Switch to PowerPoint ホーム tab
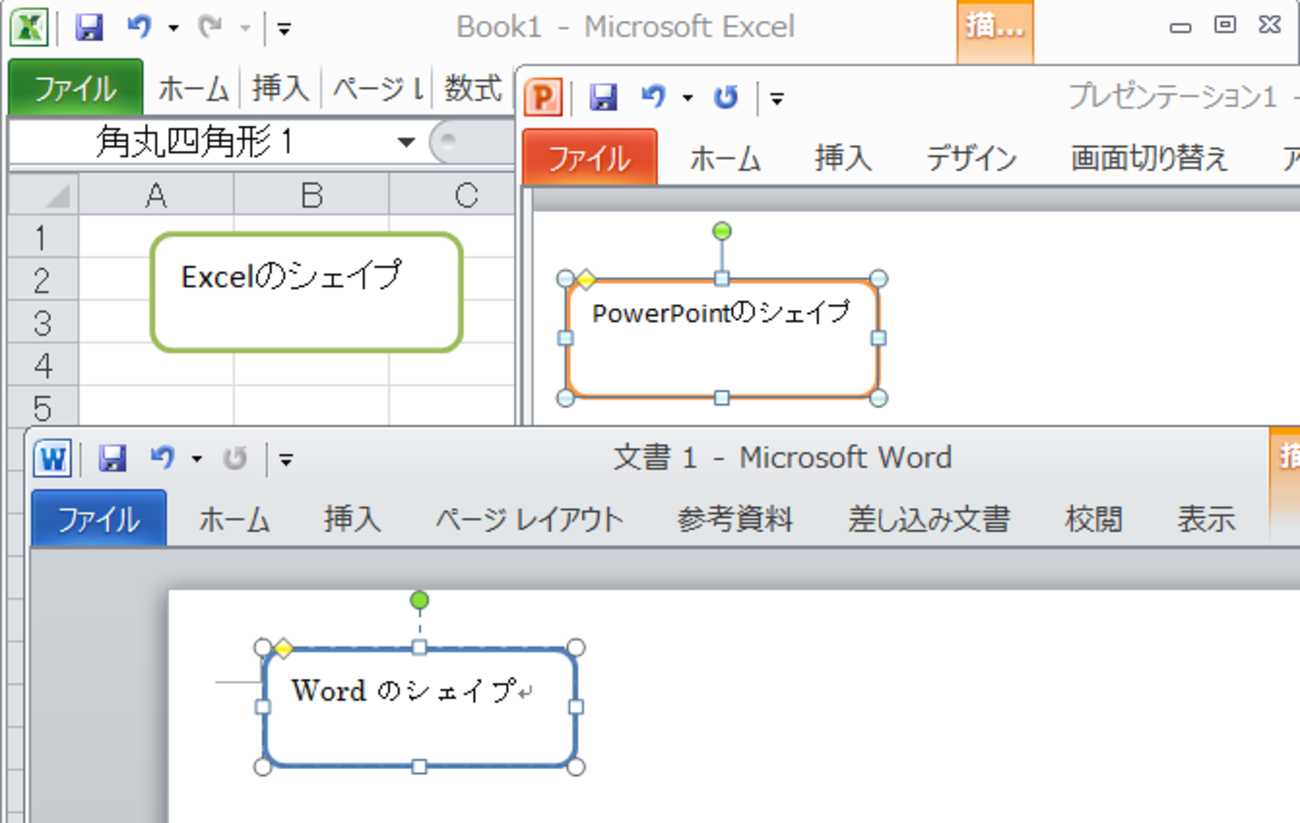 [x=725, y=158]
